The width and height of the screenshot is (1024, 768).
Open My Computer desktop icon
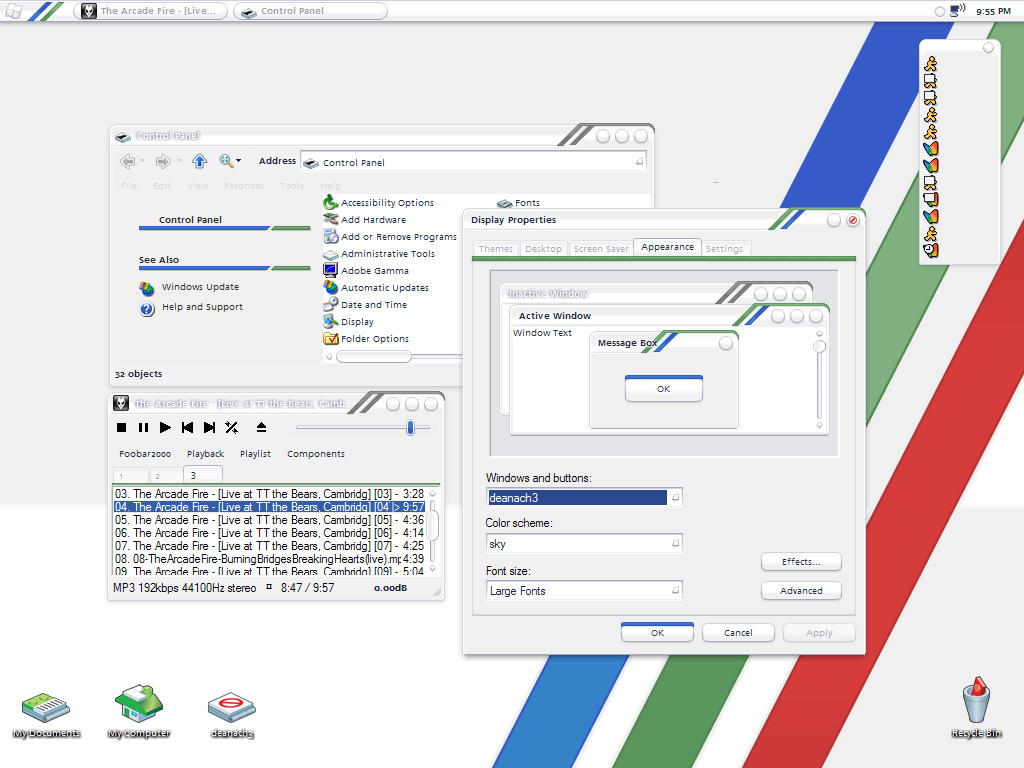point(138,712)
